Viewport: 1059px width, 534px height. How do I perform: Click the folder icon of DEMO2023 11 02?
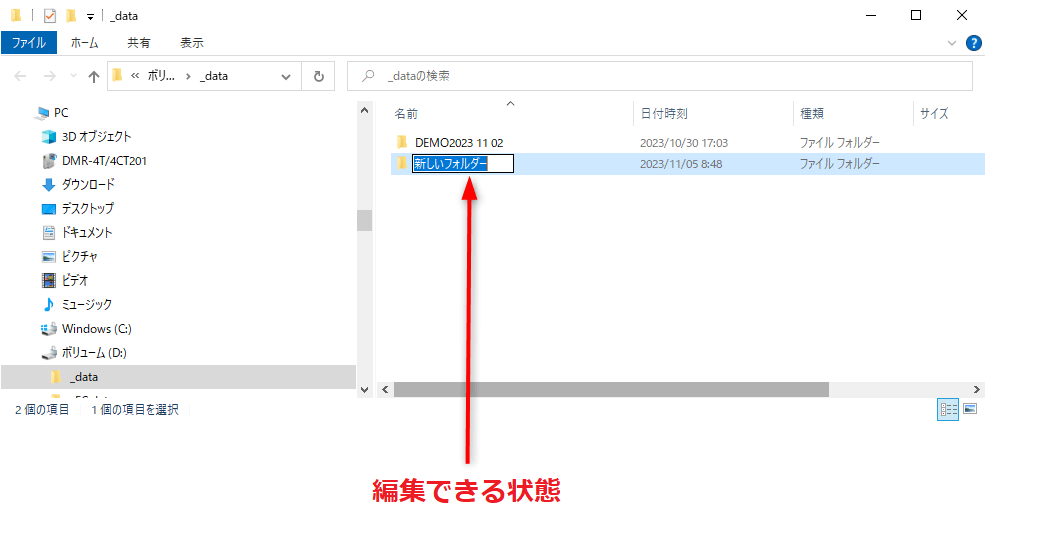click(402, 142)
